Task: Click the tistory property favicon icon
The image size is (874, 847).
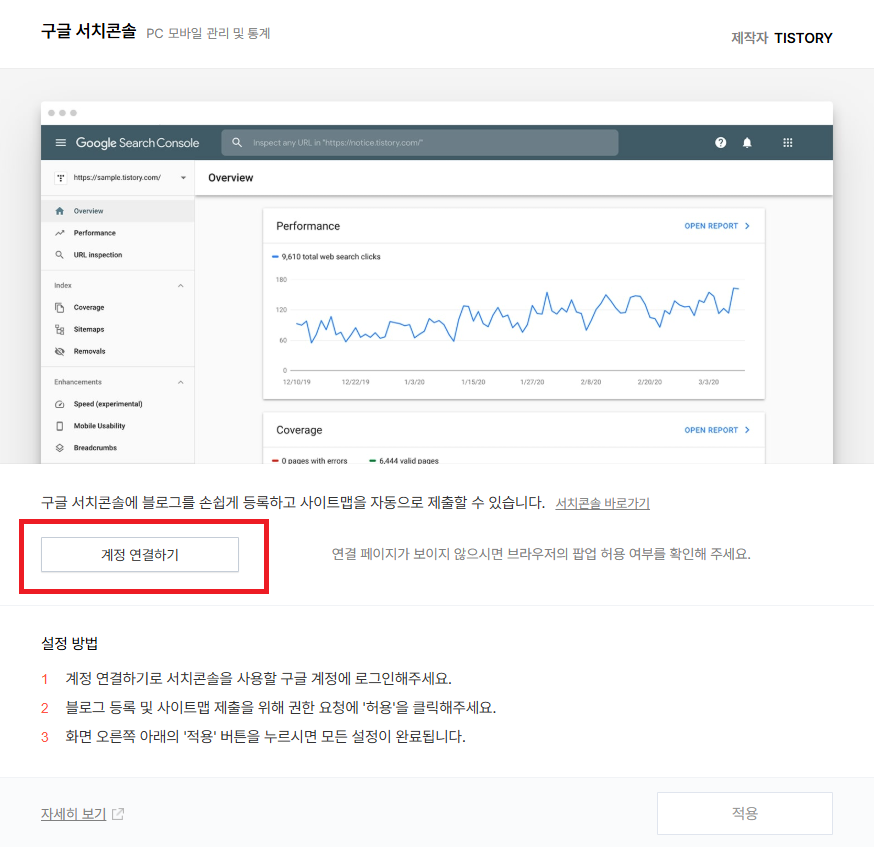Action: click(x=60, y=178)
